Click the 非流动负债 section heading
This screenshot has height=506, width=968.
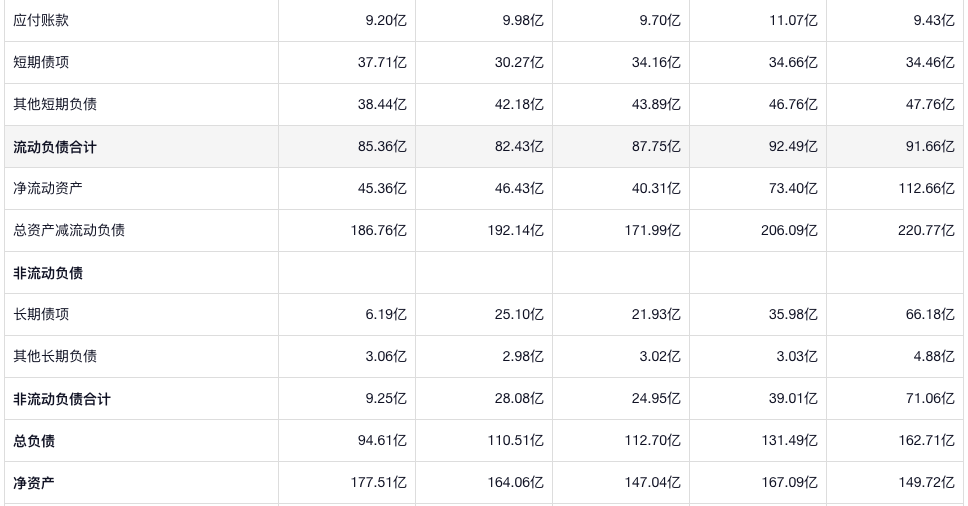pos(48,273)
